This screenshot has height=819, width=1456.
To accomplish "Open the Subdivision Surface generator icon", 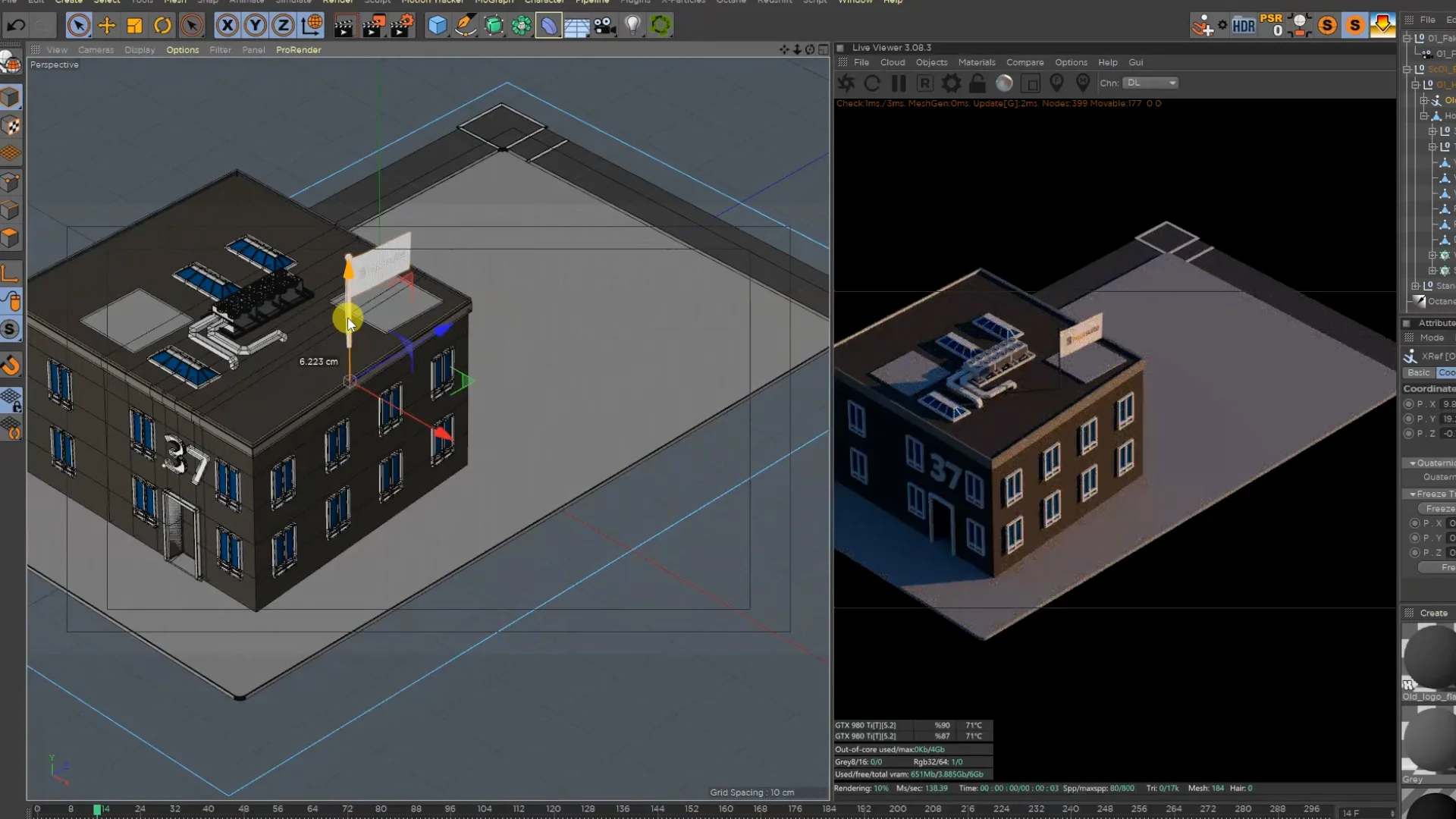I will pos(494,26).
